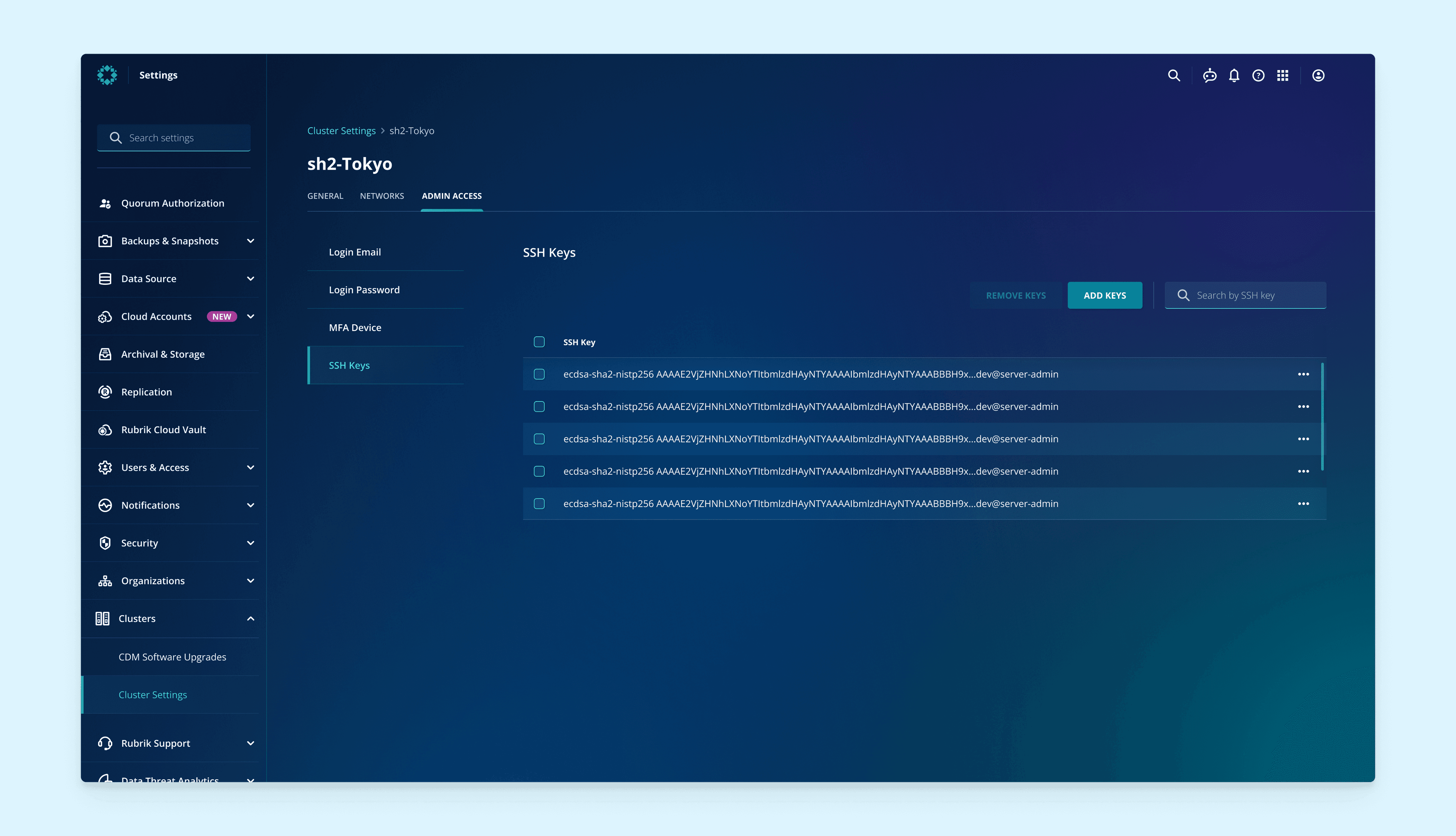Screen dimensions: 1456x836
Task: Click the Replication sidebar icon
Action: (x=105, y=392)
